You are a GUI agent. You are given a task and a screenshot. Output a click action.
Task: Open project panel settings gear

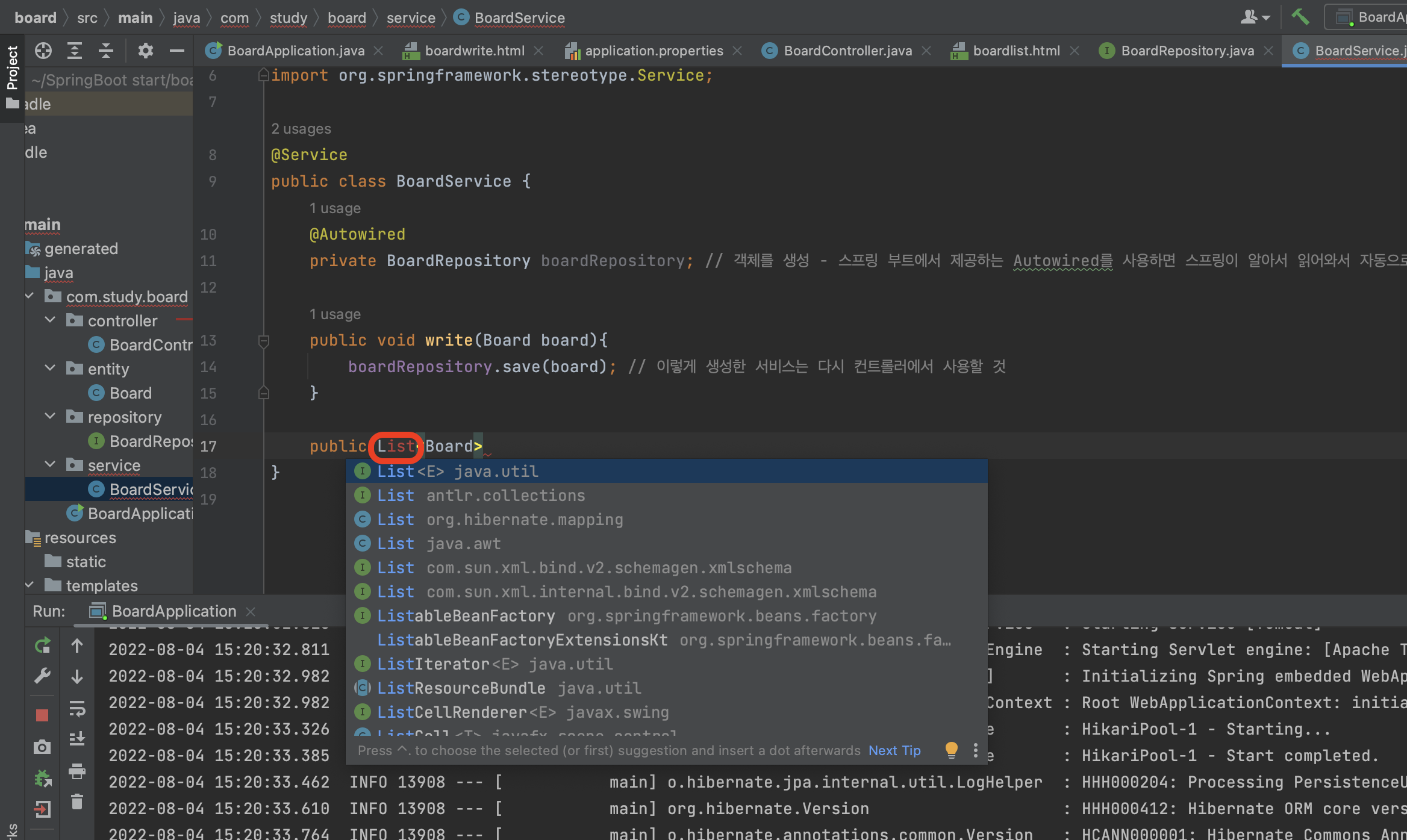(145, 51)
